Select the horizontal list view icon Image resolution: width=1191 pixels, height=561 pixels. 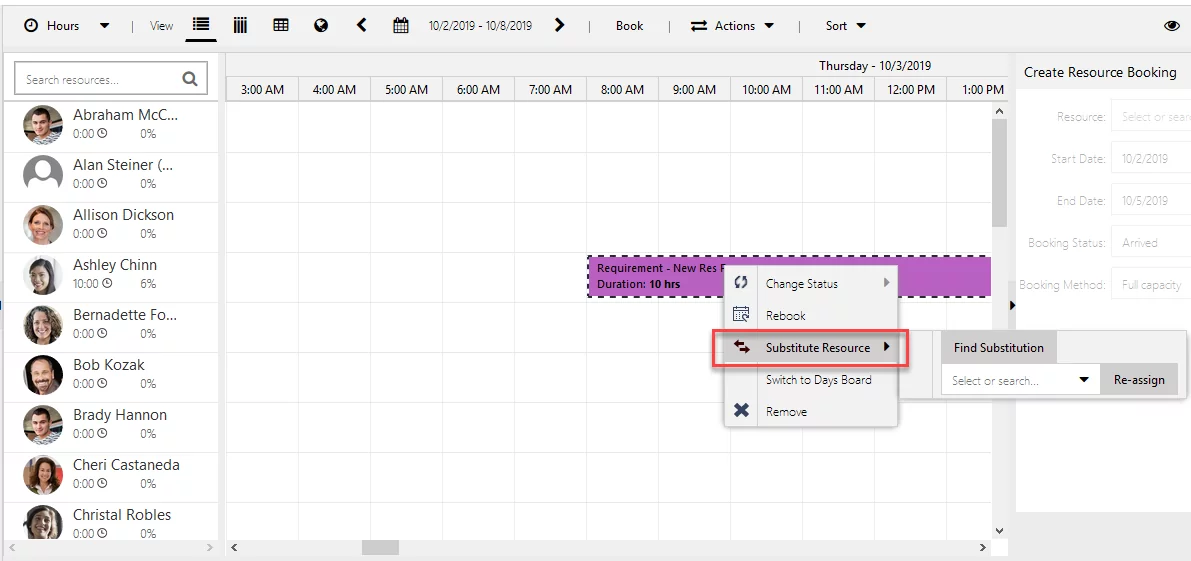[201, 25]
